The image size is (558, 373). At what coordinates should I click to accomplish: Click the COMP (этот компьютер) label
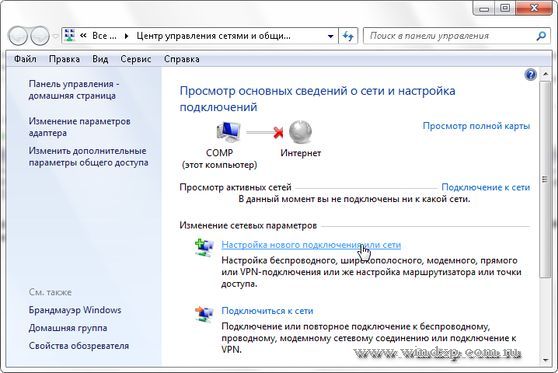point(219,159)
